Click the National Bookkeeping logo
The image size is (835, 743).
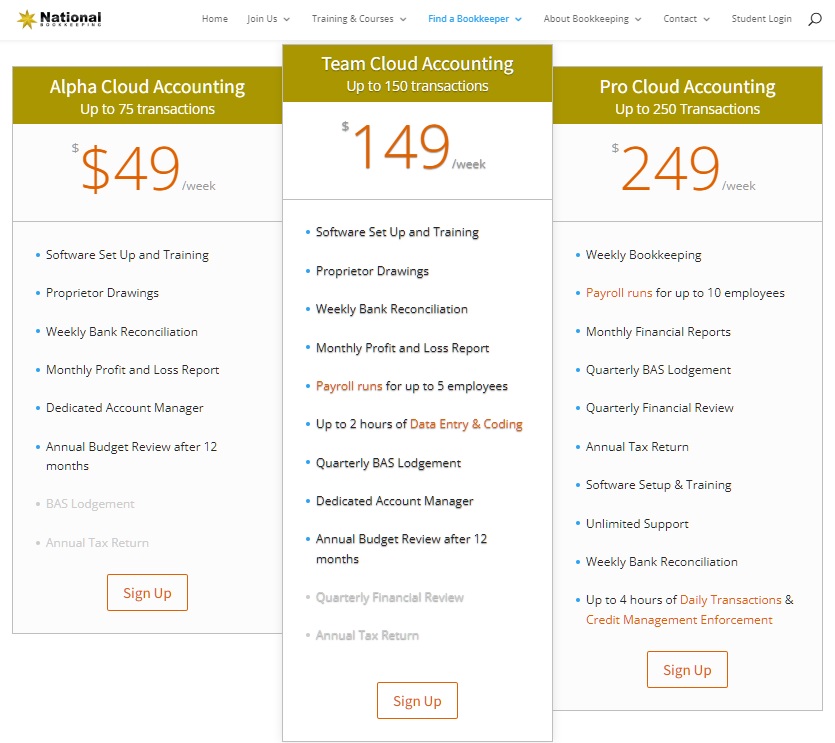pyautogui.click(x=60, y=18)
